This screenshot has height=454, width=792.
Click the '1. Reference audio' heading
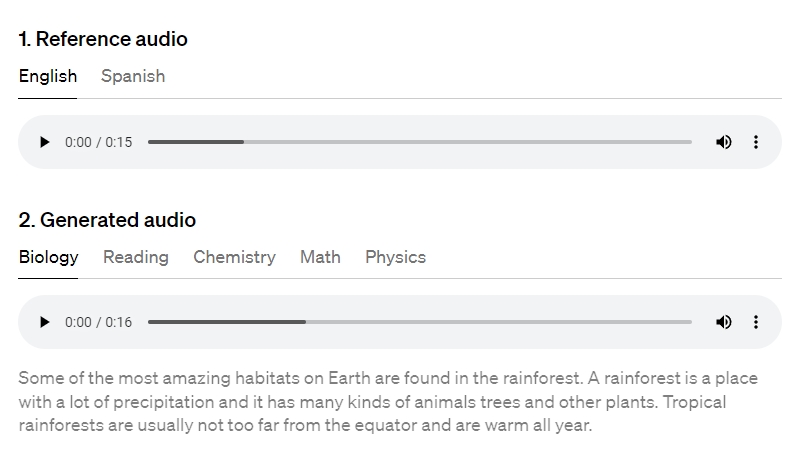(x=103, y=39)
